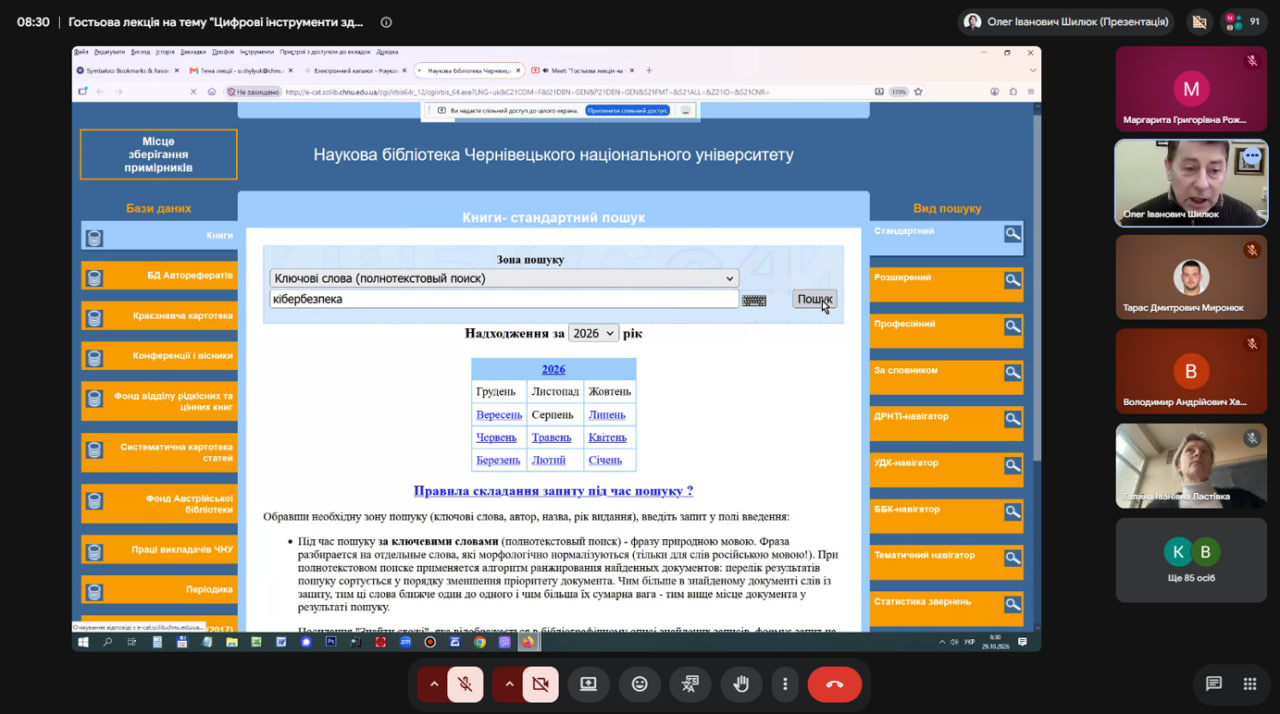Select the 'Конференції і вісники' database
The height and width of the screenshot is (714, 1280).
[x=160, y=356]
